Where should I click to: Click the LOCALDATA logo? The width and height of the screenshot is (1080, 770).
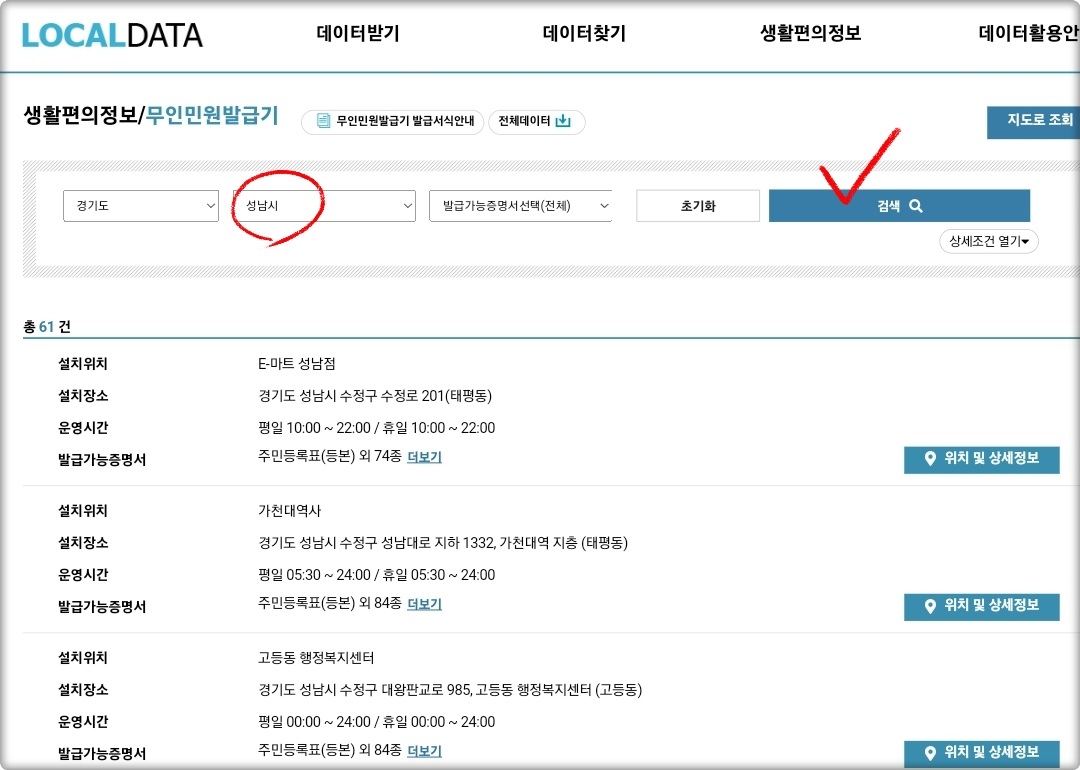point(112,35)
